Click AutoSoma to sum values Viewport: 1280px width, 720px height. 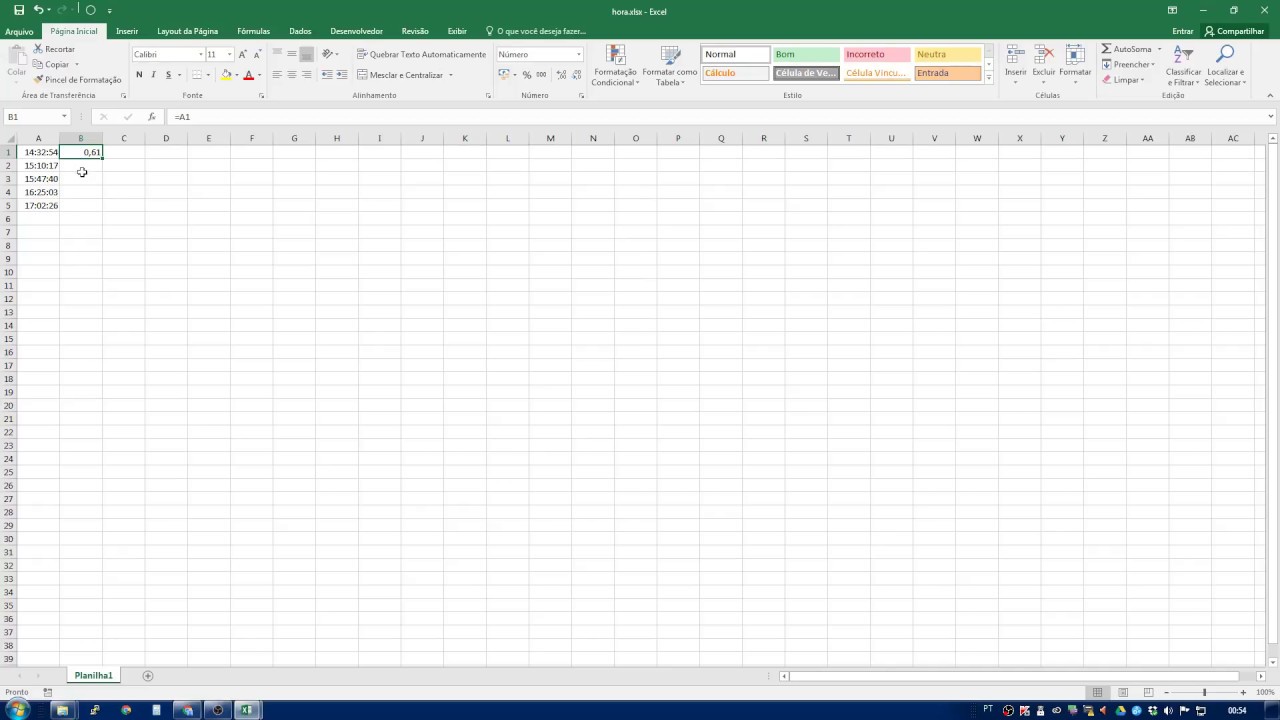pyautogui.click(x=1127, y=49)
